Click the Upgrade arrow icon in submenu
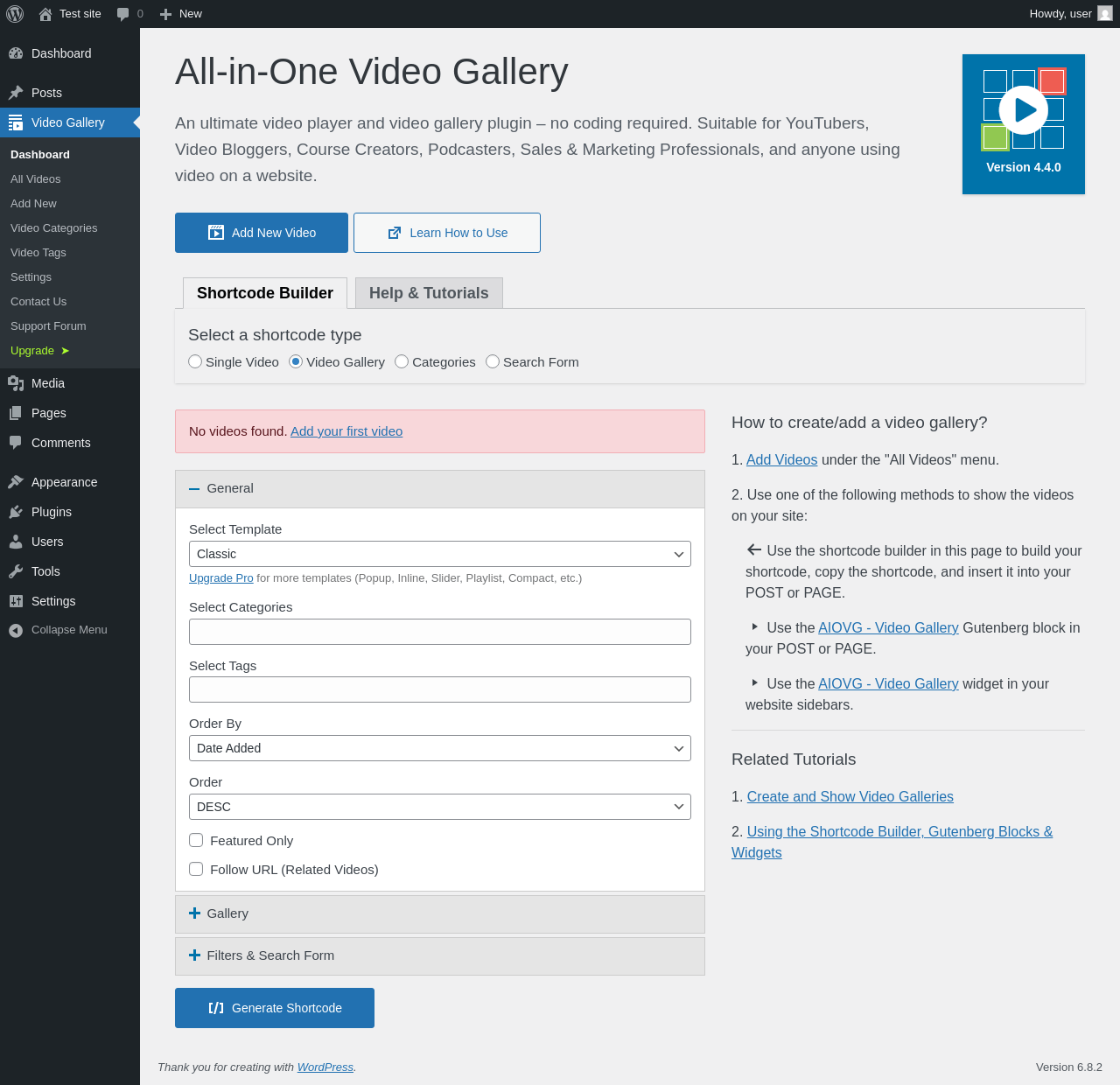 [x=65, y=351]
